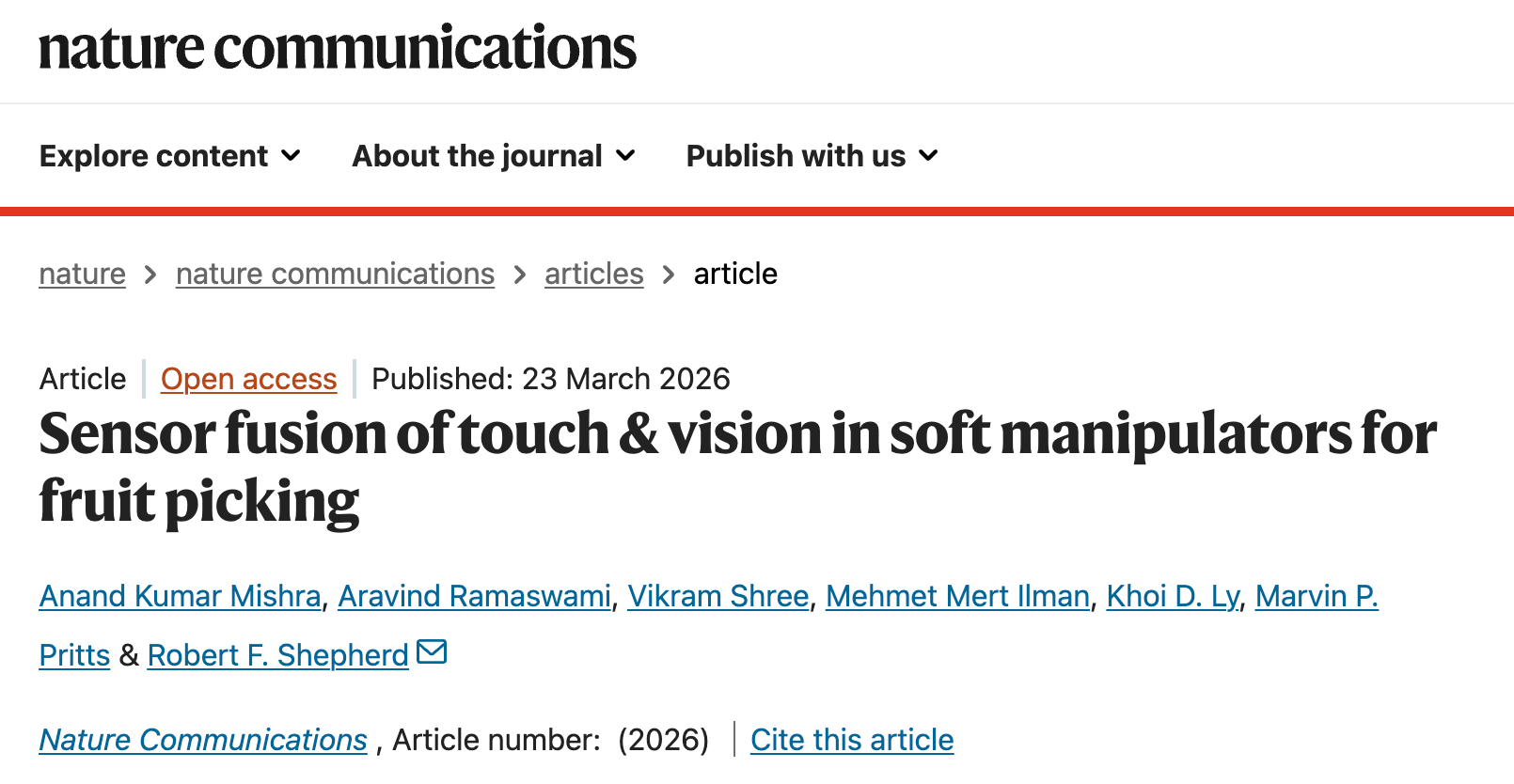Click the corresponding author envelope icon
1514x784 pixels.
coord(432,651)
